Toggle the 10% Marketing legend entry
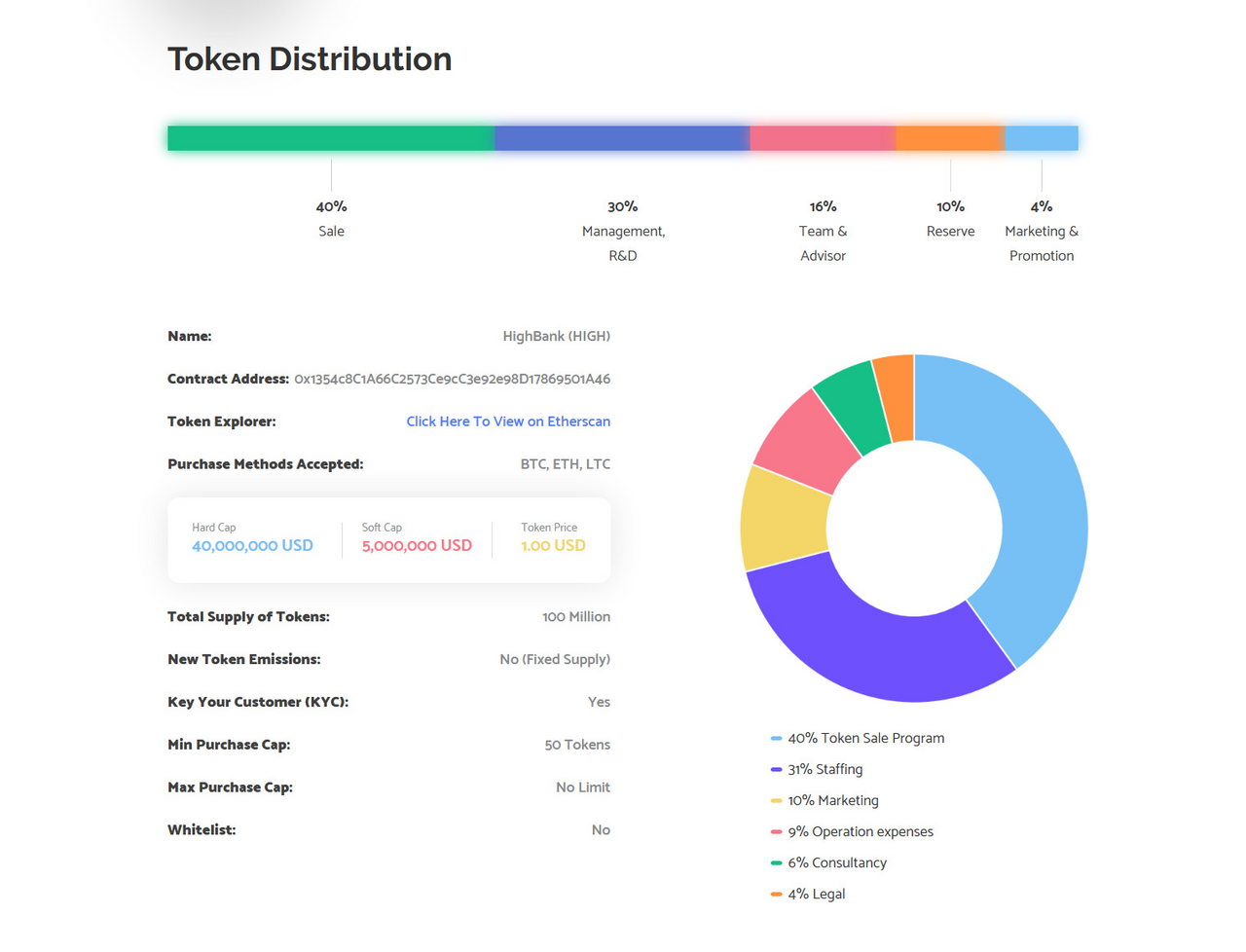This screenshot has height=952, width=1246. (x=825, y=800)
